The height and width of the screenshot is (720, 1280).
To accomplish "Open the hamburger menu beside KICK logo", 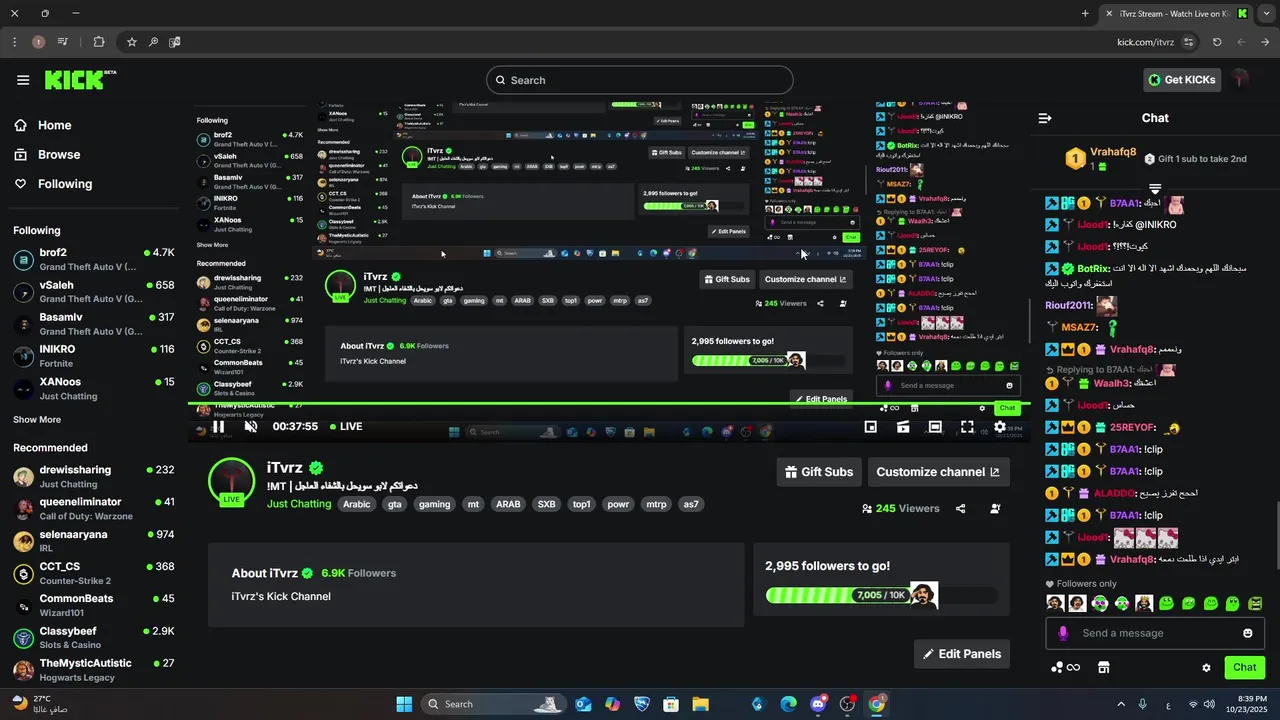I will (23, 80).
